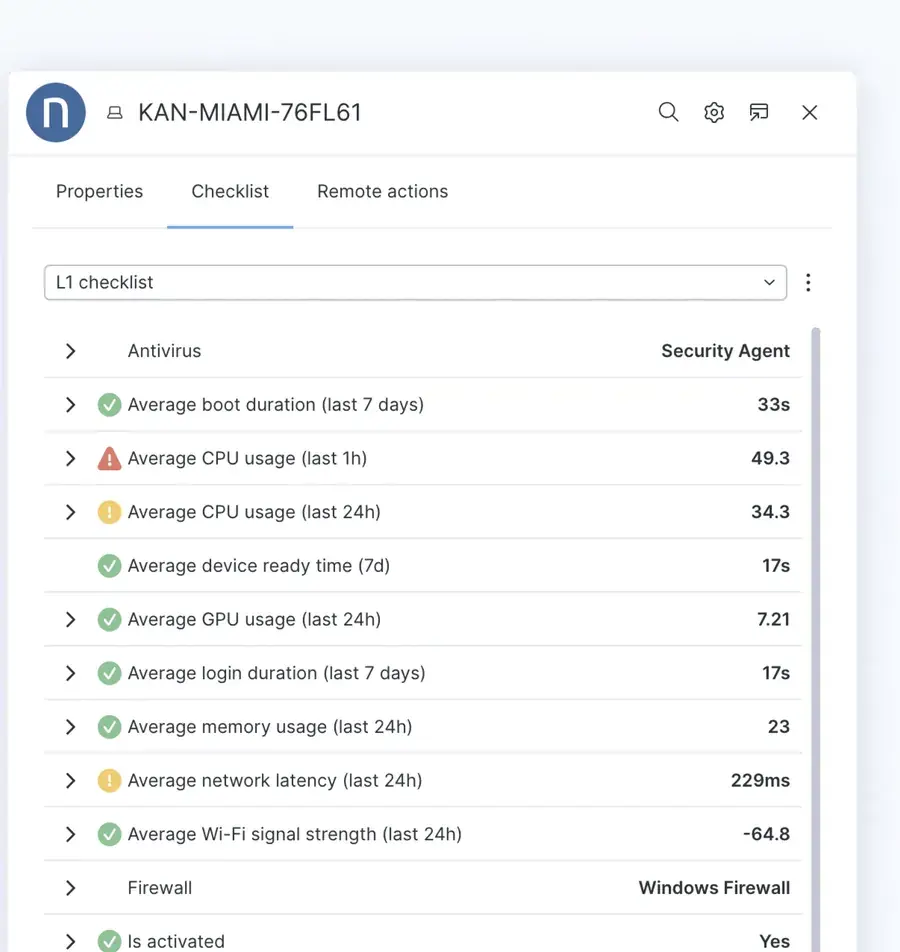Click the 49.3 CPU usage value
The width and height of the screenshot is (900, 952).
coord(771,458)
